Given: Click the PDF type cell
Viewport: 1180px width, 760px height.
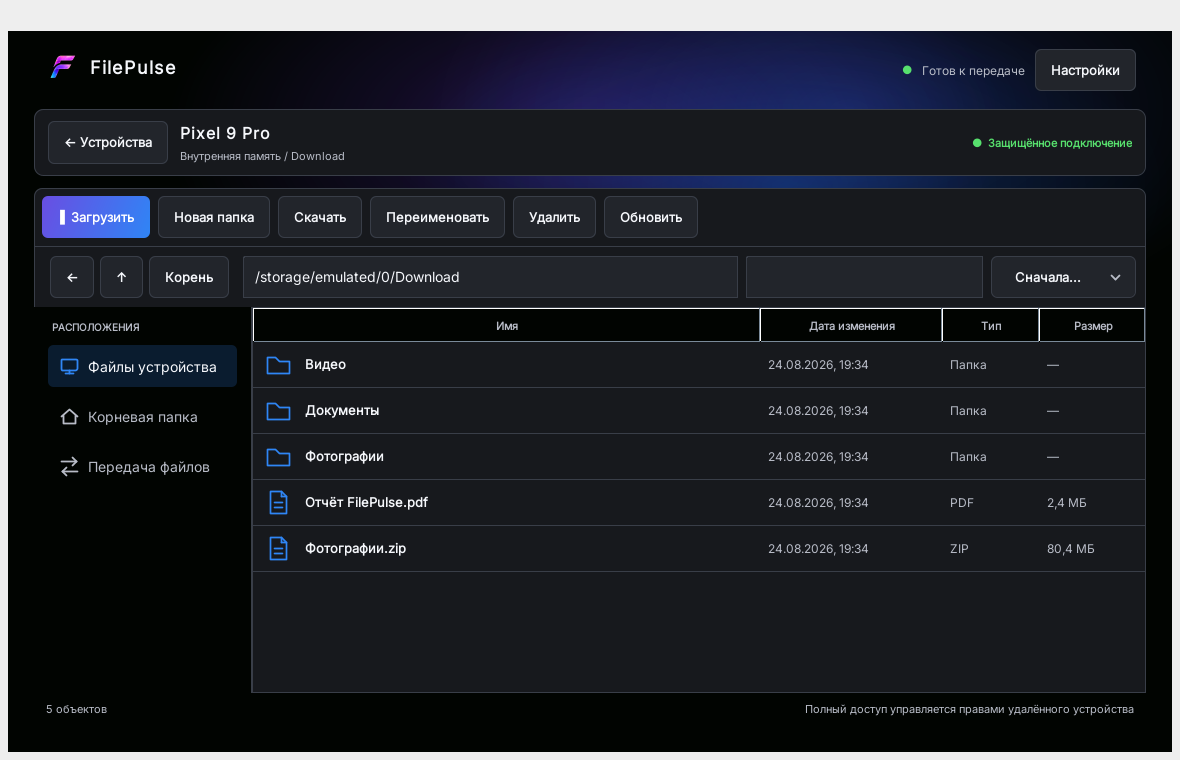Looking at the screenshot, I should point(961,503).
